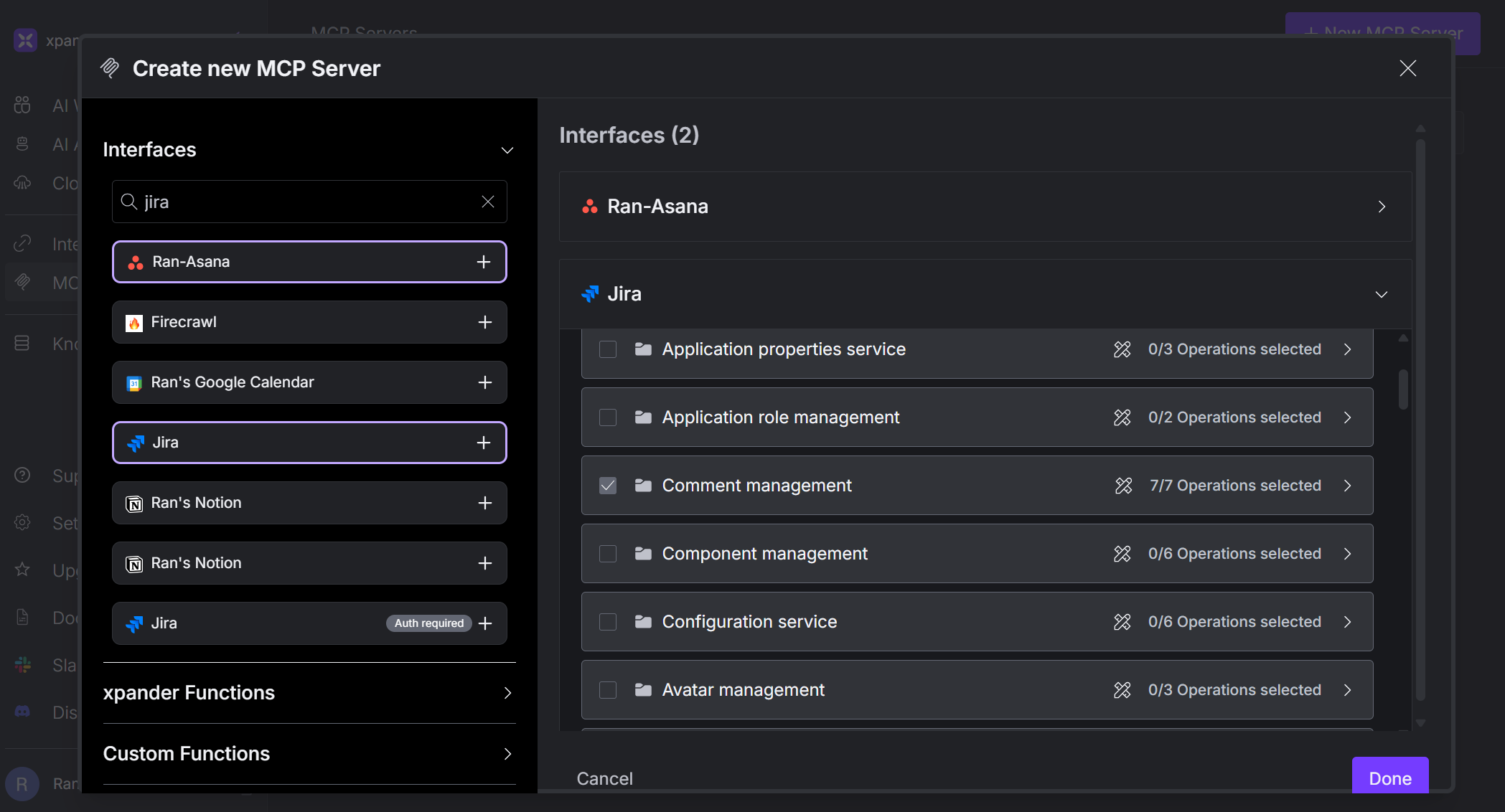Screen dimensions: 1505x812
Task: Click operations icon for Configuration service
Action: click(1122, 622)
